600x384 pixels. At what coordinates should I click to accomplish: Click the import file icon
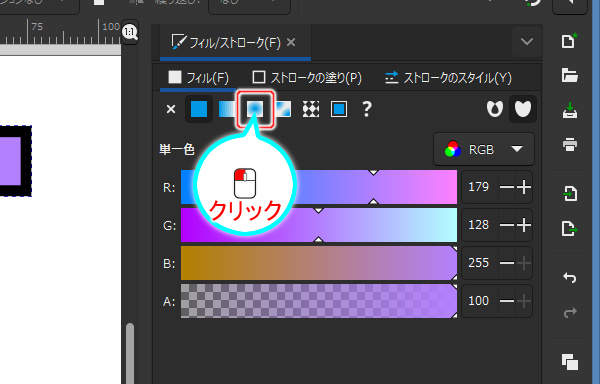570,193
